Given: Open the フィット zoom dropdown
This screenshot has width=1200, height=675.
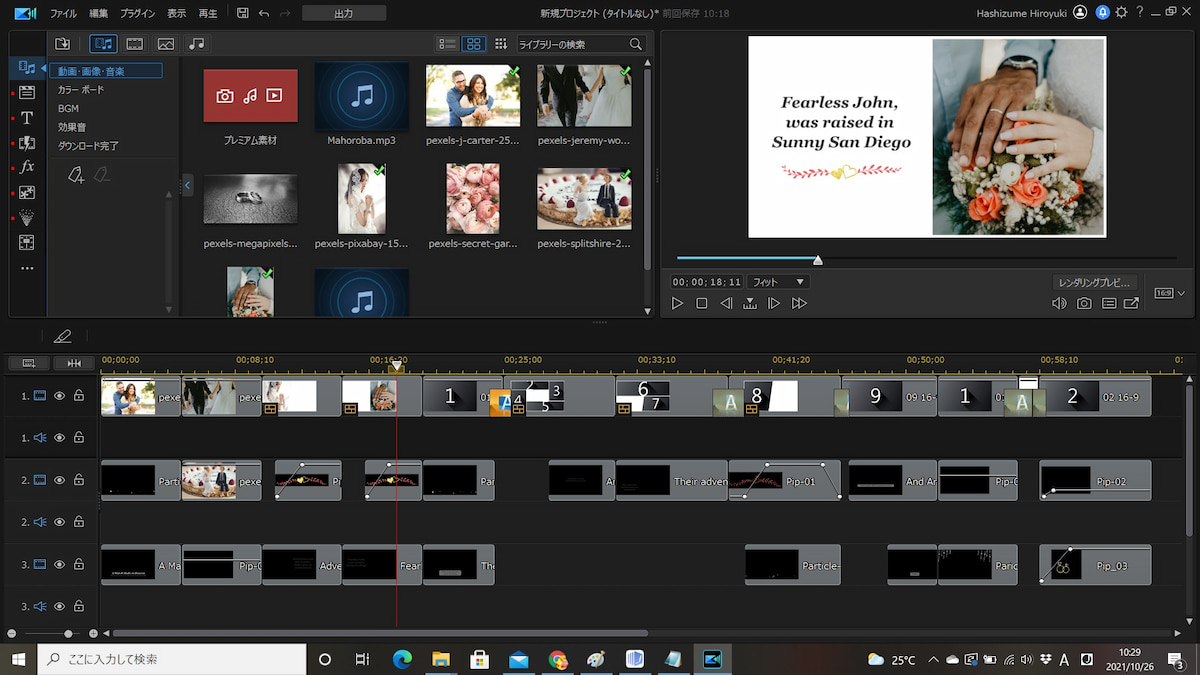Looking at the screenshot, I should [x=778, y=282].
